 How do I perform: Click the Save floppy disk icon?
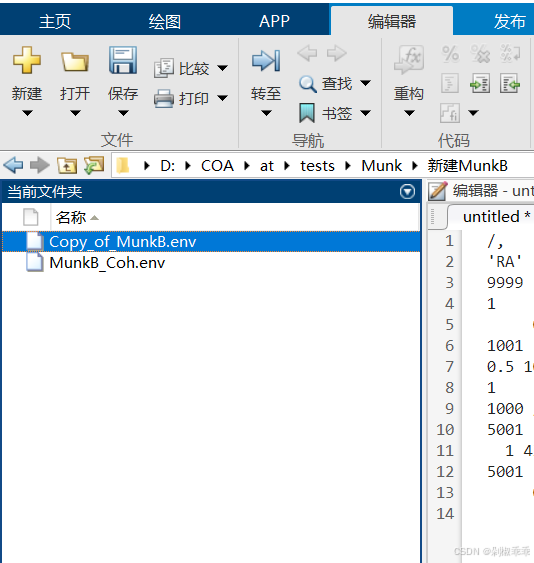123,60
